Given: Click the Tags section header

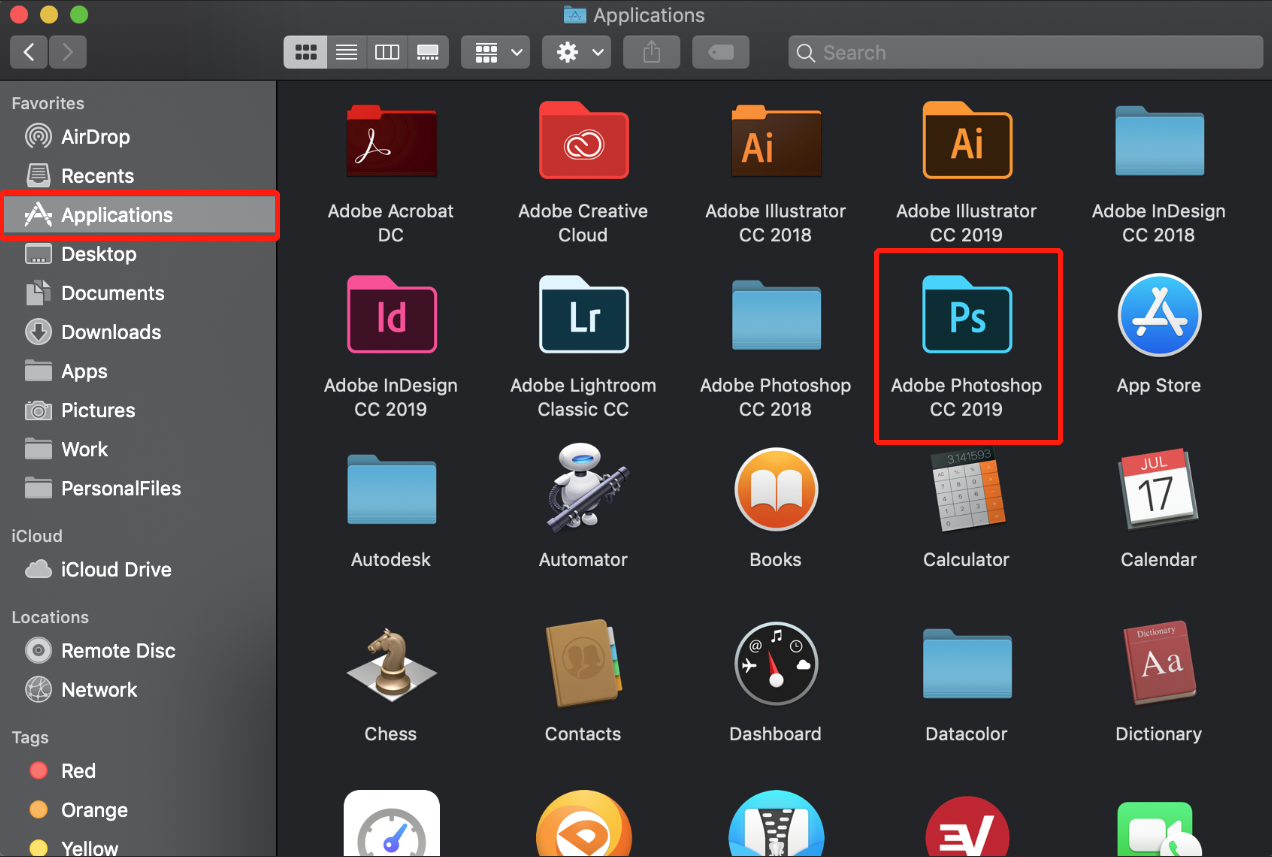Looking at the screenshot, I should [x=30, y=737].
